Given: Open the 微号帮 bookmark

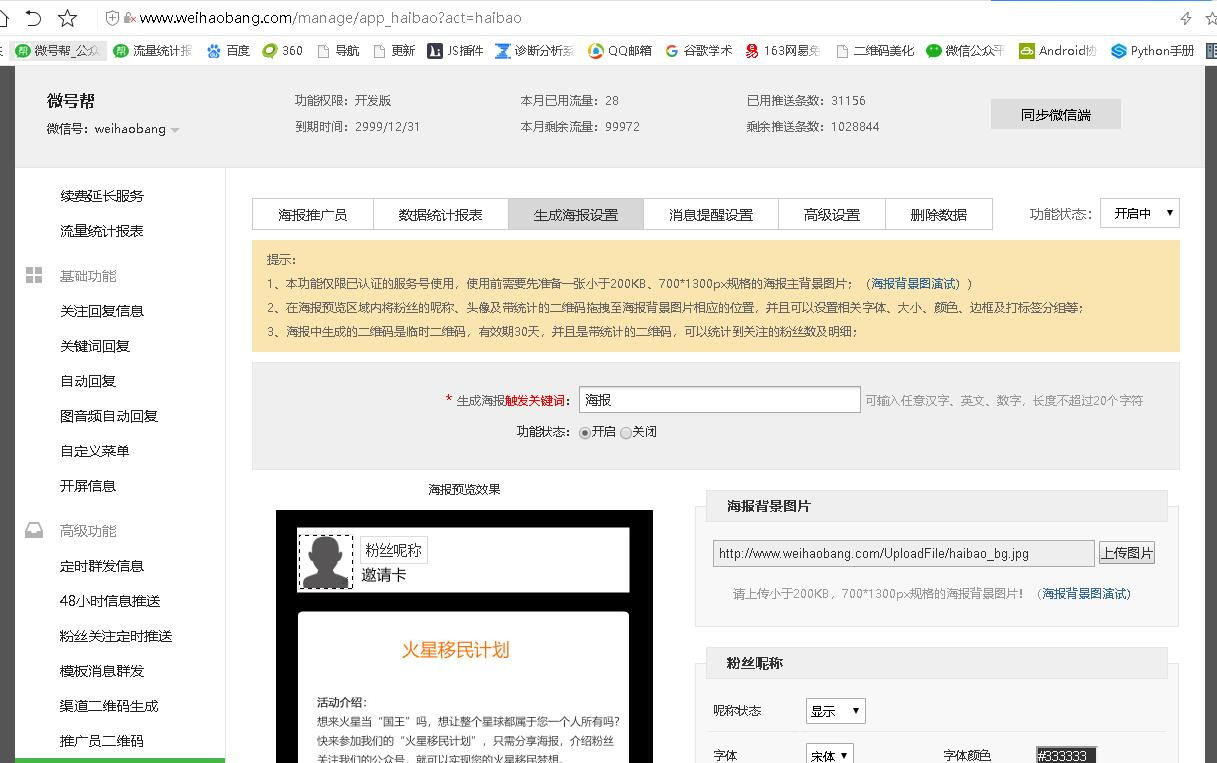Looking at the screenshot, I should pyautogui.click(x=57, y=50).
